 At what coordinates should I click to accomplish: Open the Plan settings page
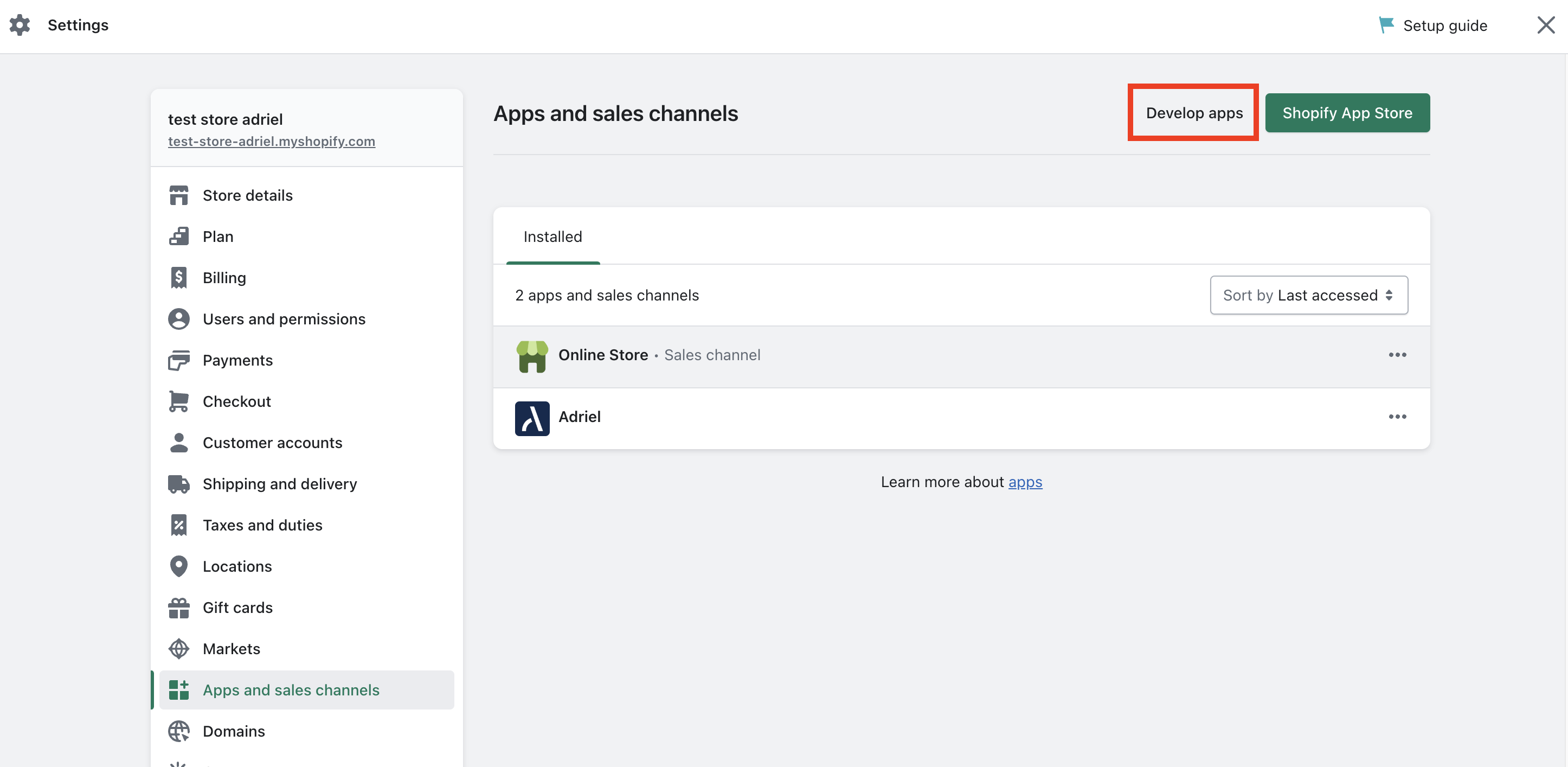pos(307,237)
